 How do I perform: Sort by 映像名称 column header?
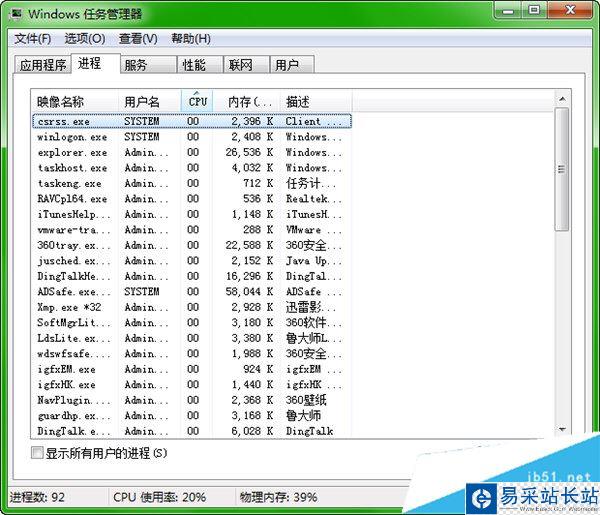(x=75, y=101)
